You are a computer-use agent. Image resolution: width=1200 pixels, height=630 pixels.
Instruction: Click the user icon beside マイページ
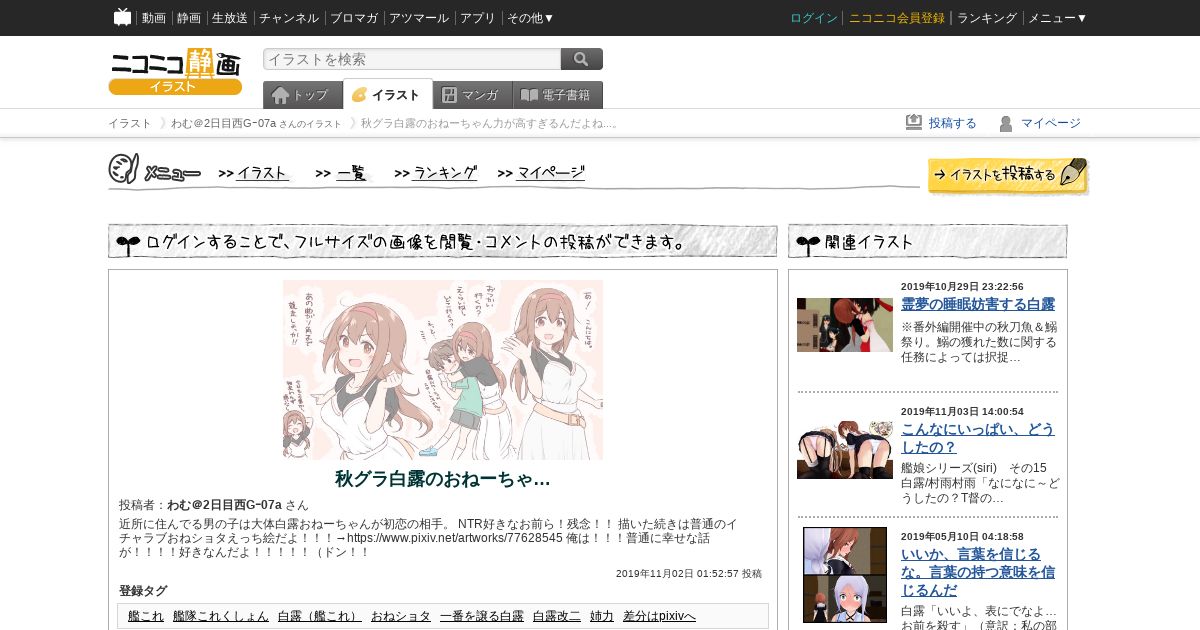[x=1006, y=123]
